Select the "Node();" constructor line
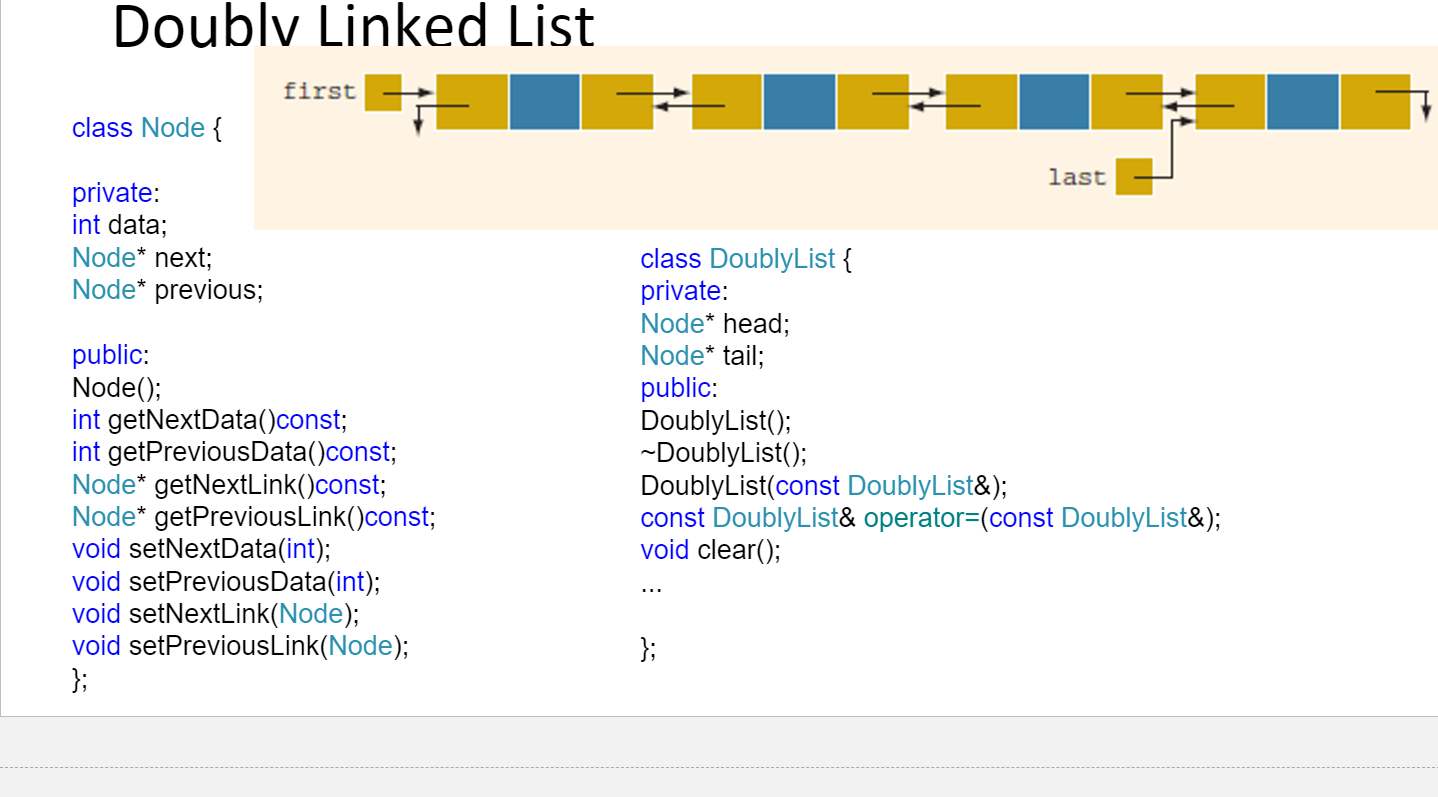1438x797 pixels. 116,387
